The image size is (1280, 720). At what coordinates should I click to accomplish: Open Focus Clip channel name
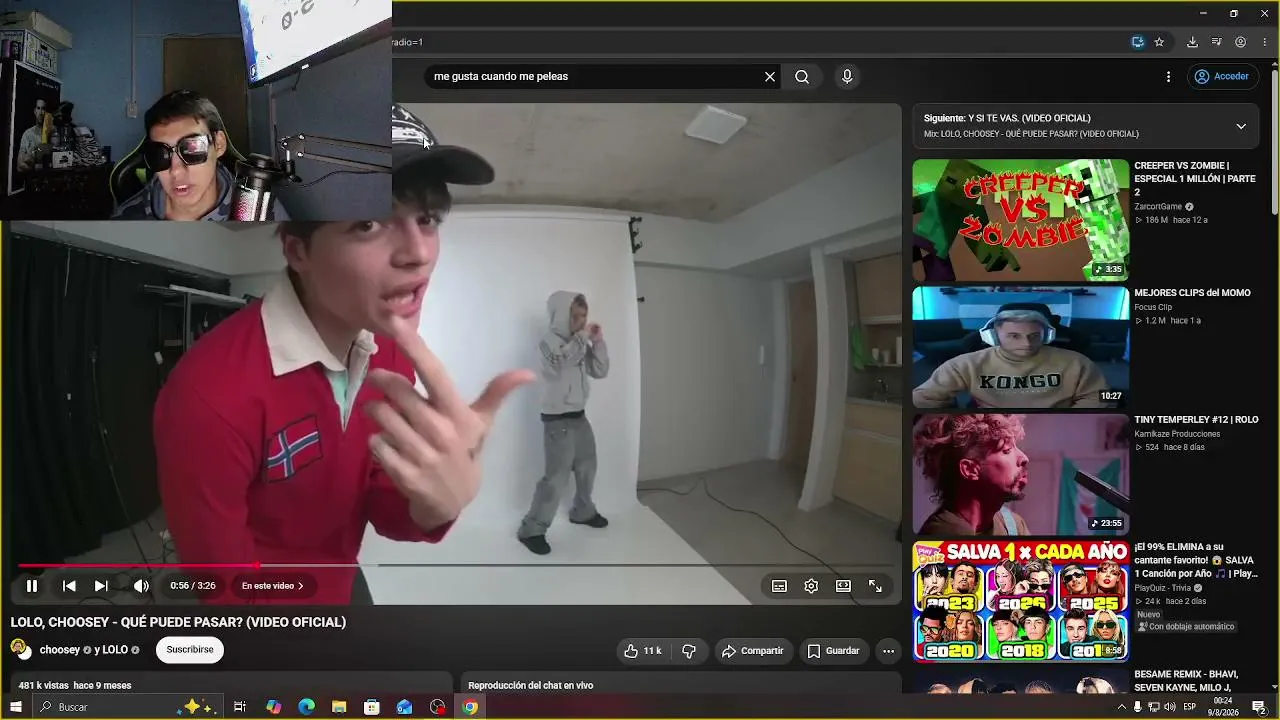point(1153,307)
